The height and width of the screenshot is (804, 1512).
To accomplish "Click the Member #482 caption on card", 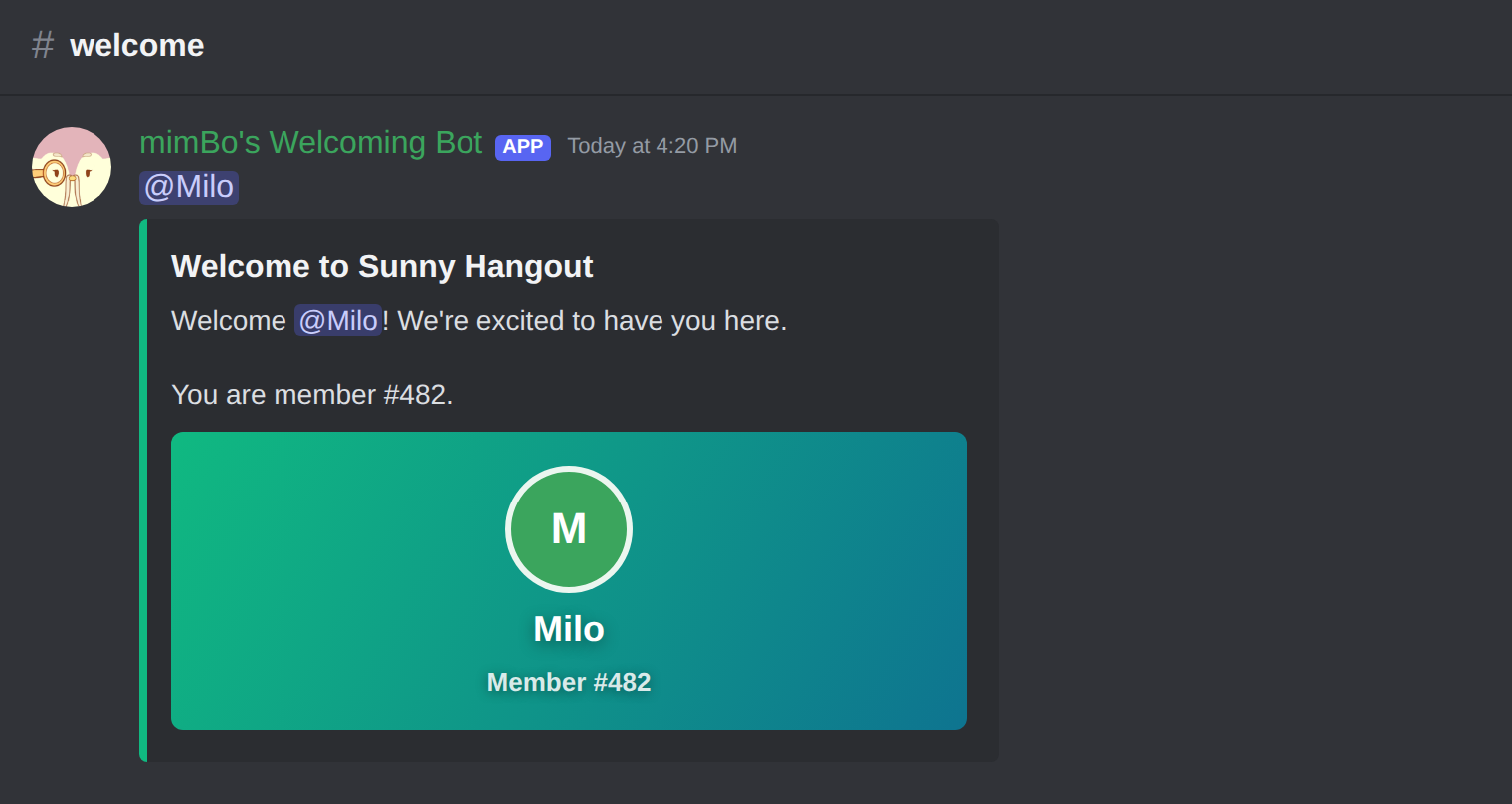I will point(569,682).
